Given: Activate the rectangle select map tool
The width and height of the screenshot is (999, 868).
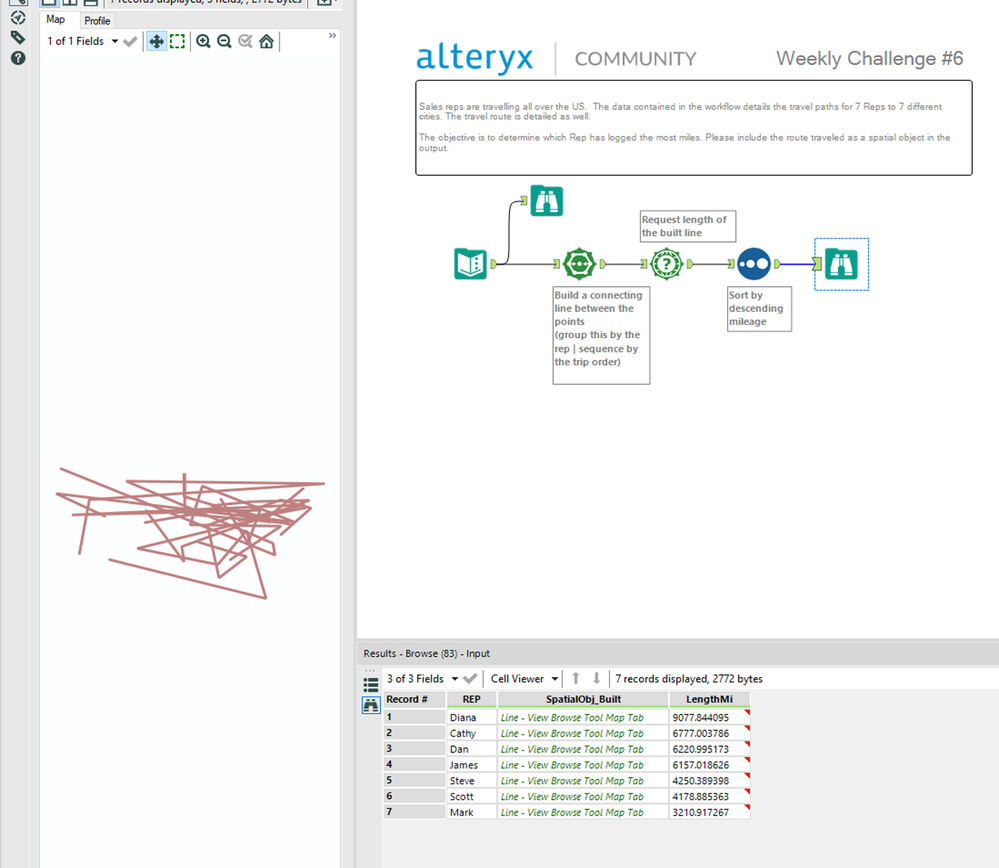Looking at the screenshot, I should 177,41.
